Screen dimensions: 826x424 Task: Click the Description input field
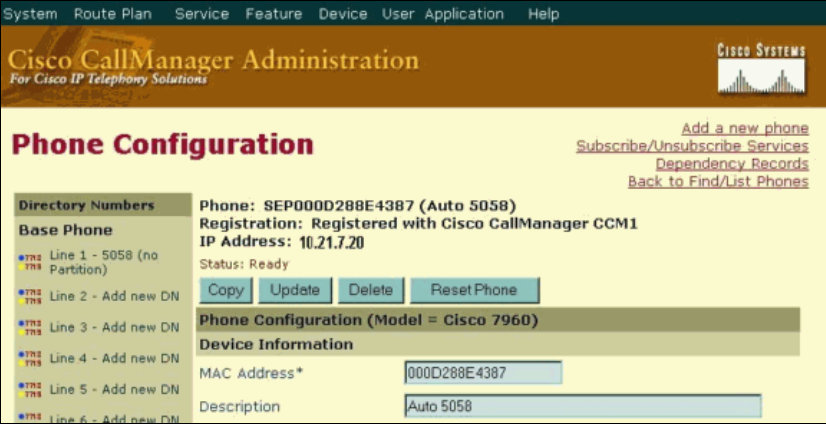(583, 406)
